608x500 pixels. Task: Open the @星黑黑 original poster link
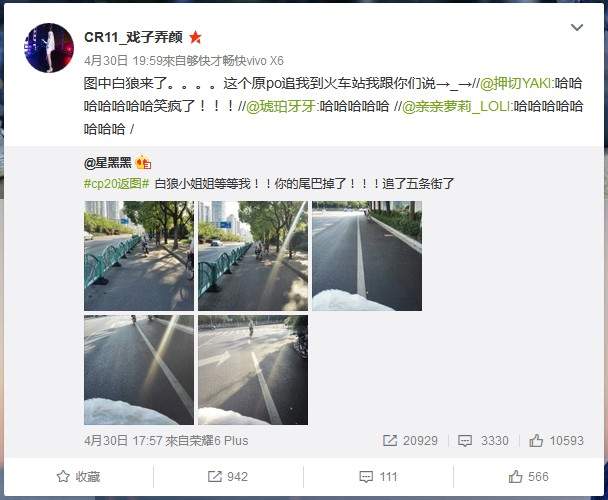[x=108, y=163]
